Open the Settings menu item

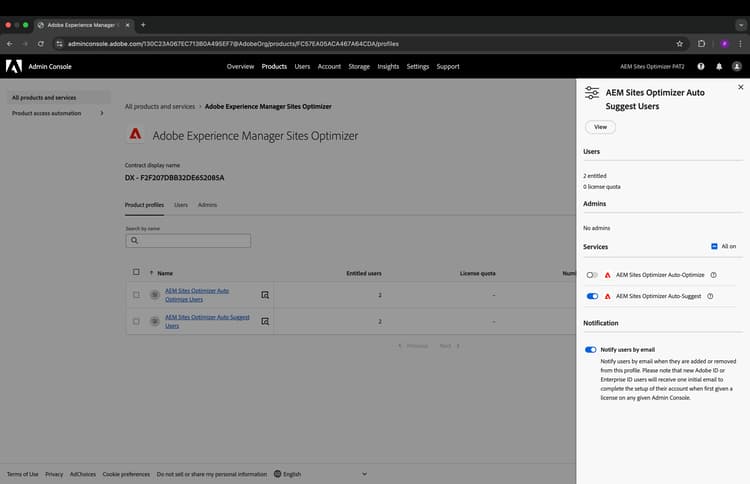click(x=418, y=66)
